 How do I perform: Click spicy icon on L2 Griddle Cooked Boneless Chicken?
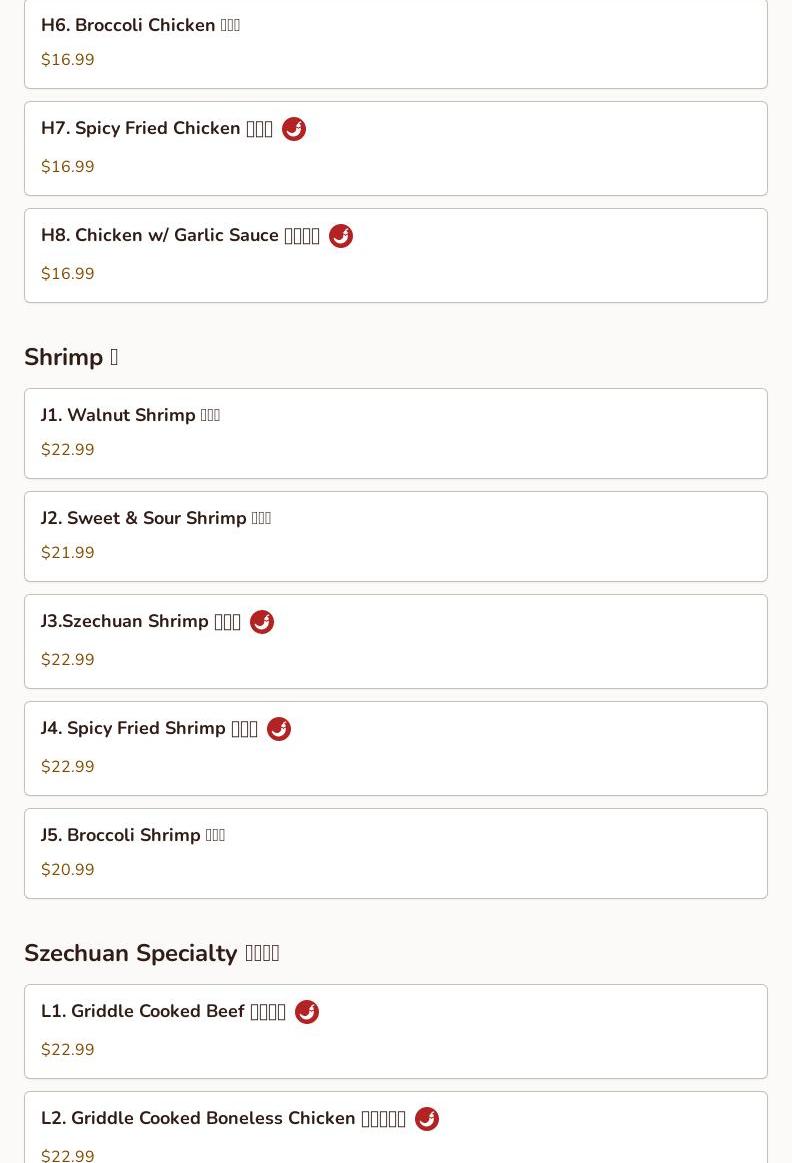tap(427, 1119)
